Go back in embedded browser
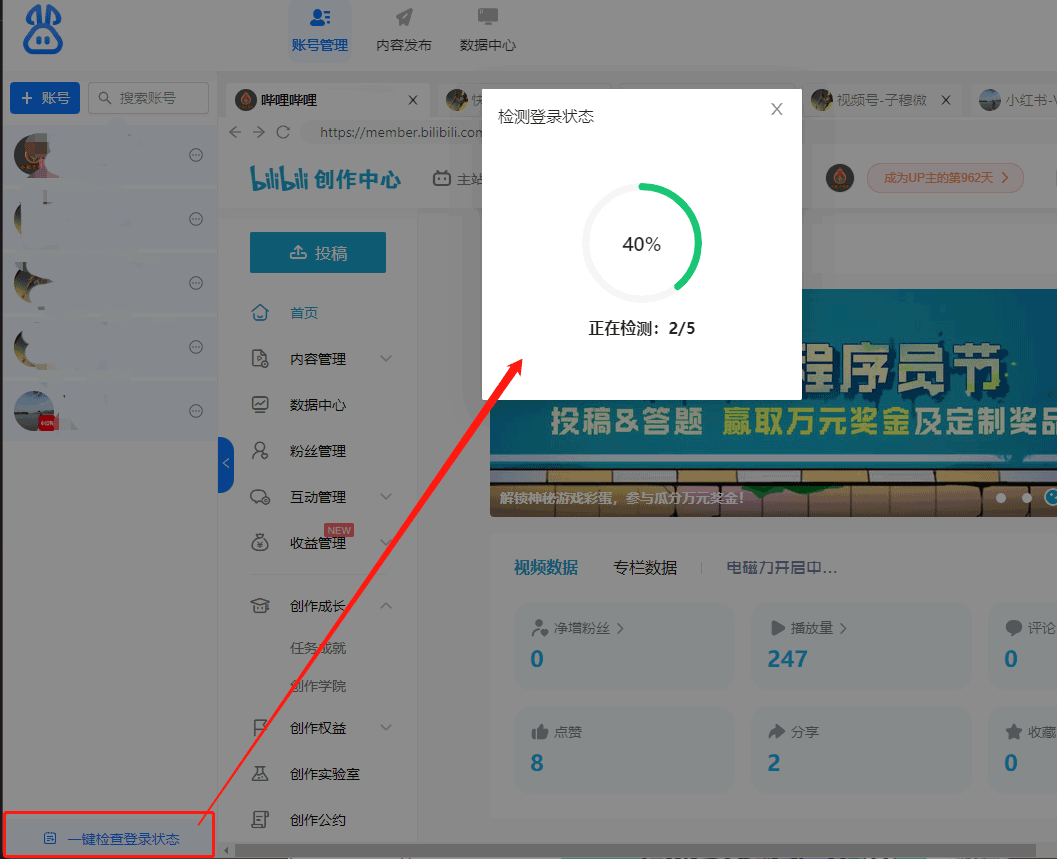 (x=235, y=132)
